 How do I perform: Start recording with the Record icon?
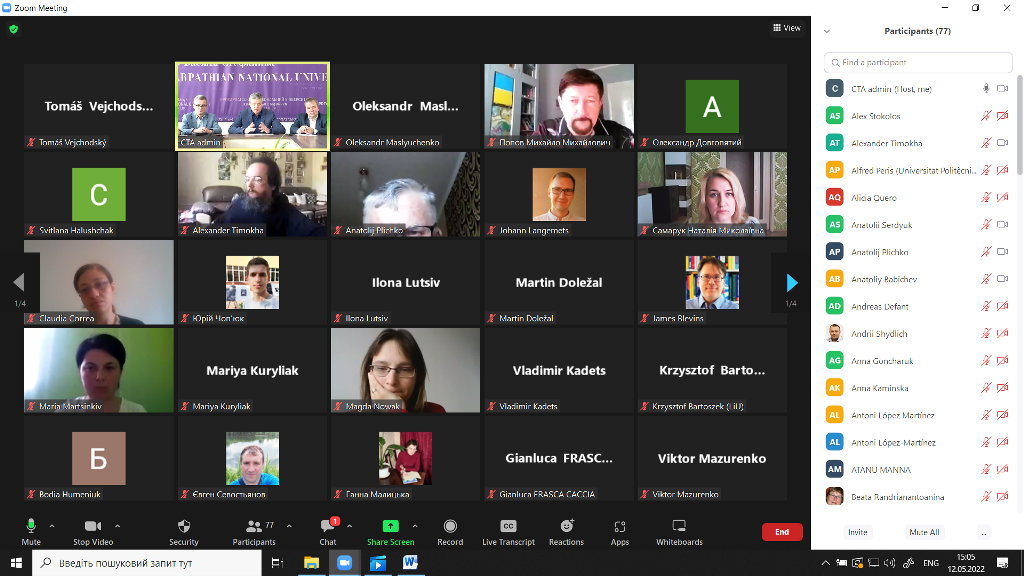click(x=450, y=527)
